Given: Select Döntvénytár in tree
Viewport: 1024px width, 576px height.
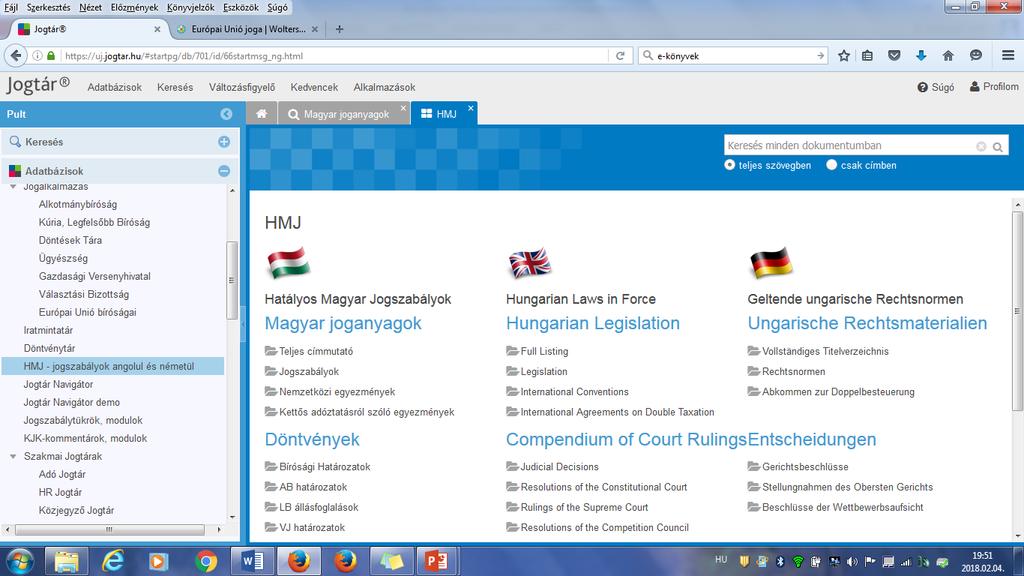Looking at the screenshot, I should click(x=50, y=349).
